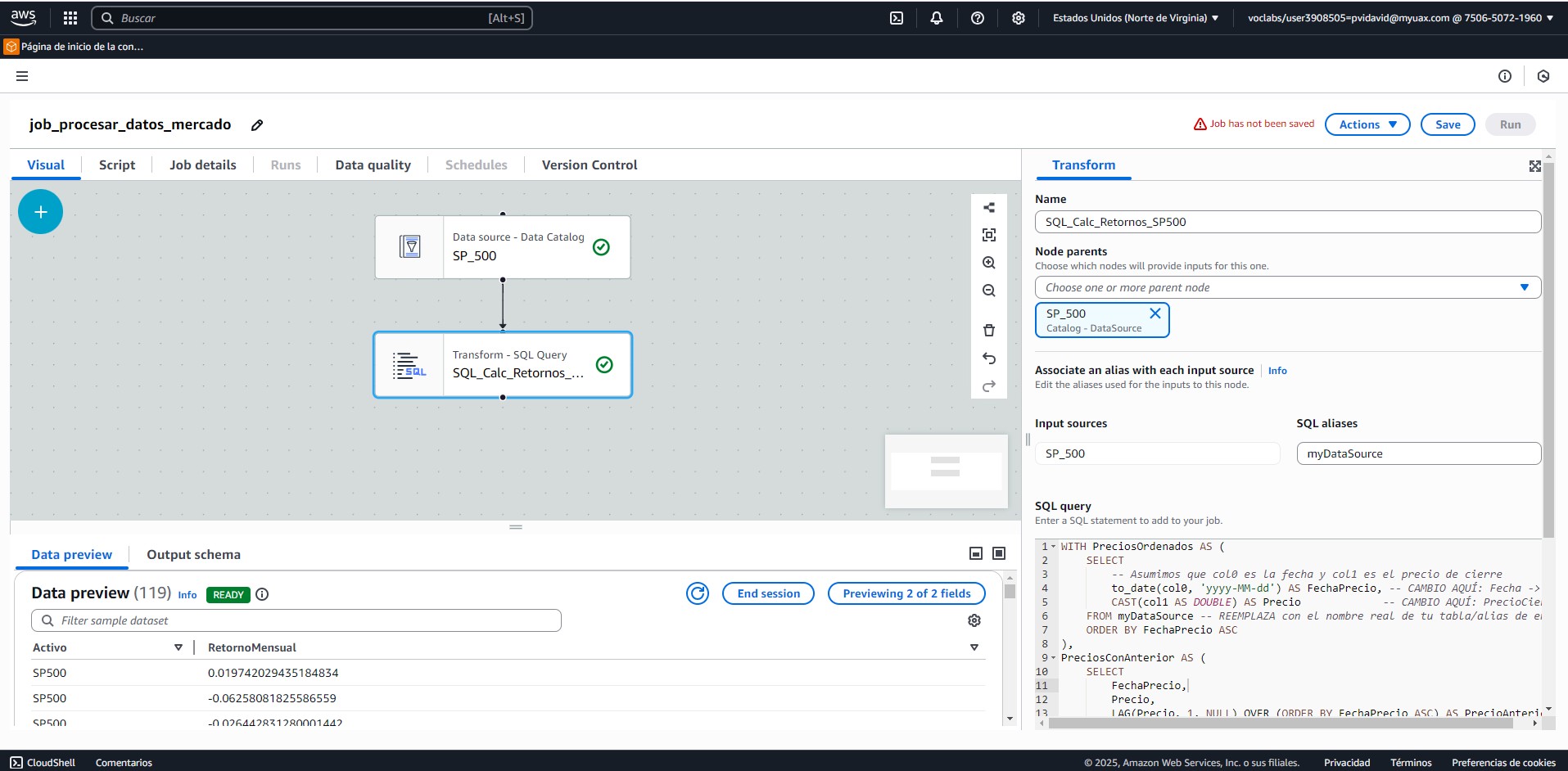Zoom in on the canvas

(989, 263)
